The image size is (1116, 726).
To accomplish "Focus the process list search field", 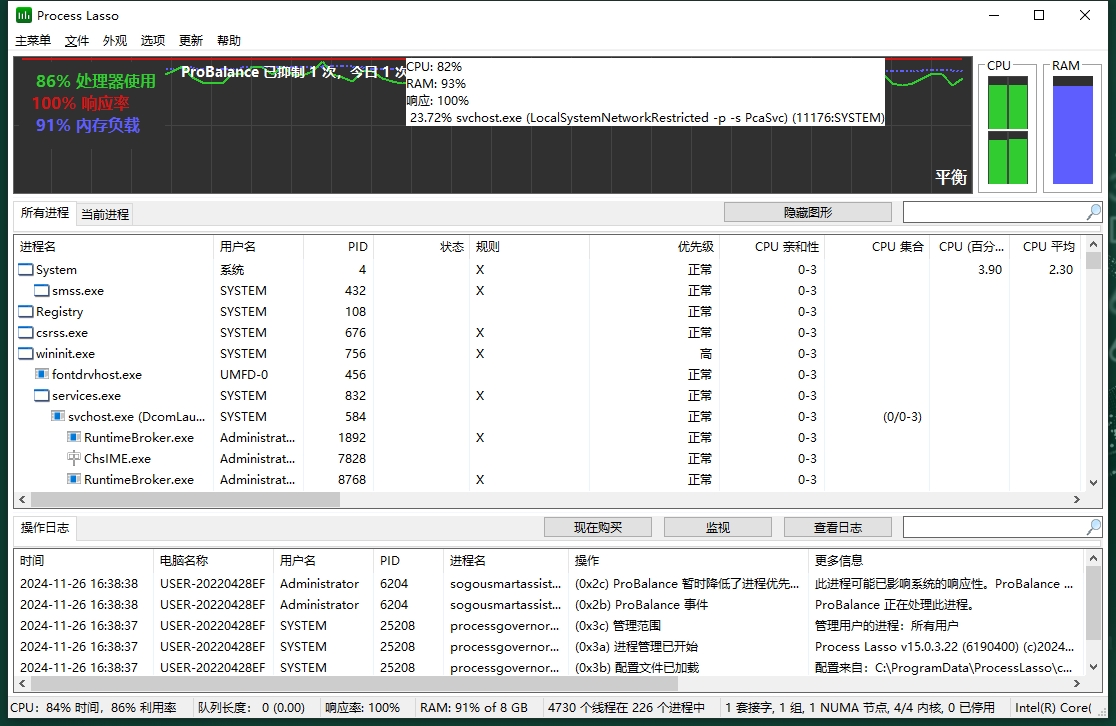I will click(994, 212).
